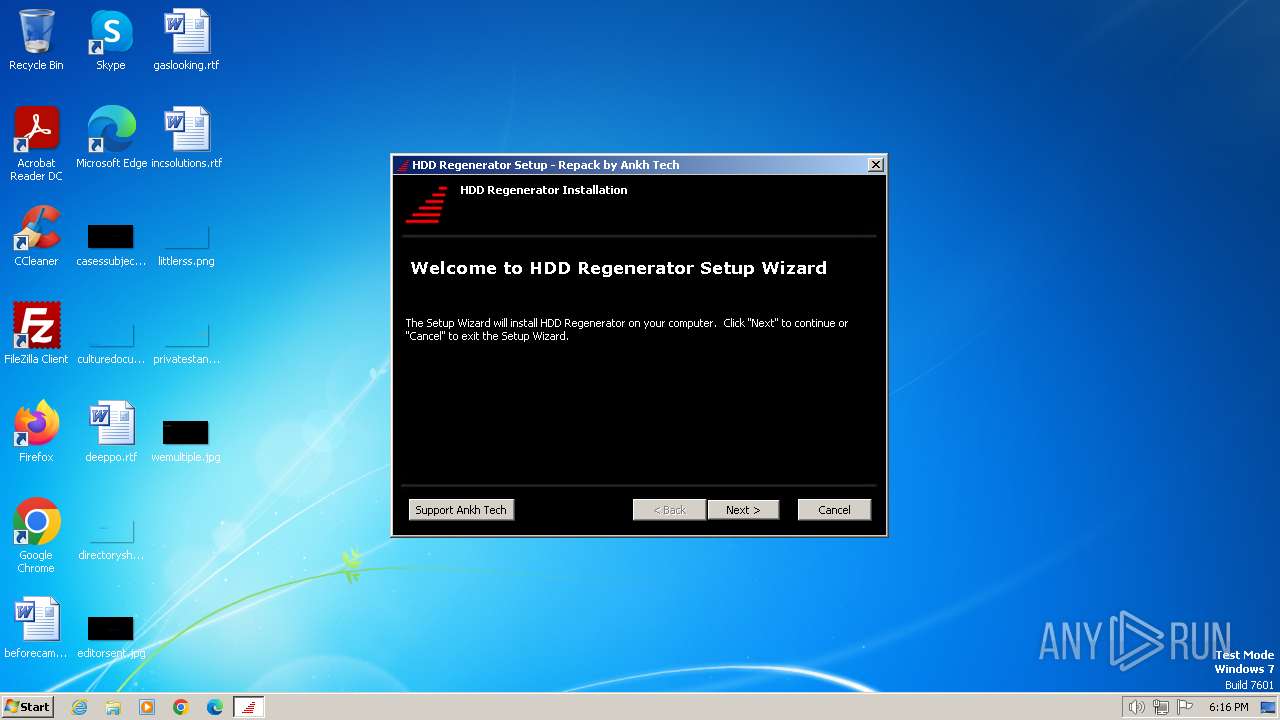Viewport: 1280px width, 720px height.
Task: Click the HDD Regenerator red logo
Action: tap(426, 205)
